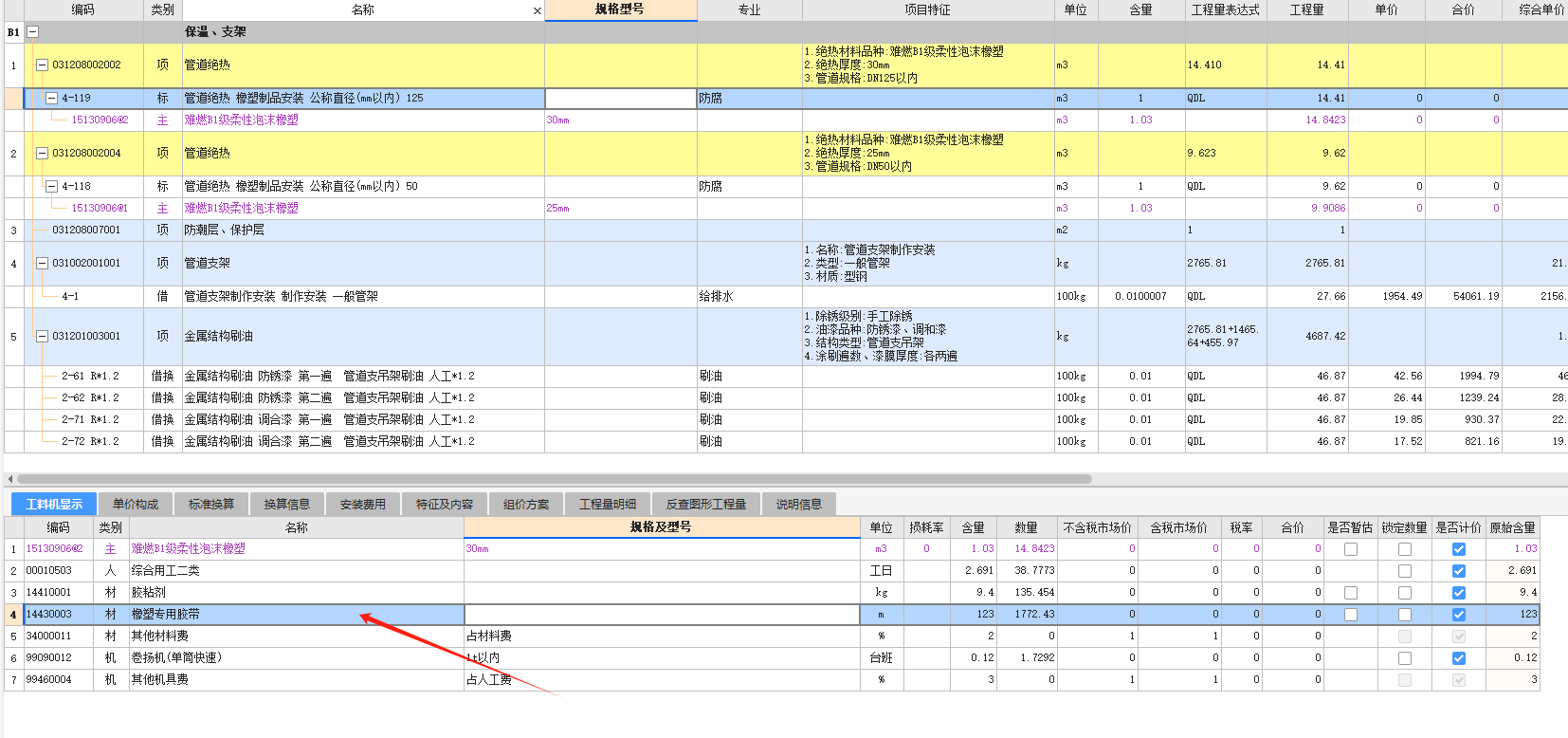This screenshot has width=1568, height=738.
Task: Open the 安装费用 tab
Action: click(363, 504)
